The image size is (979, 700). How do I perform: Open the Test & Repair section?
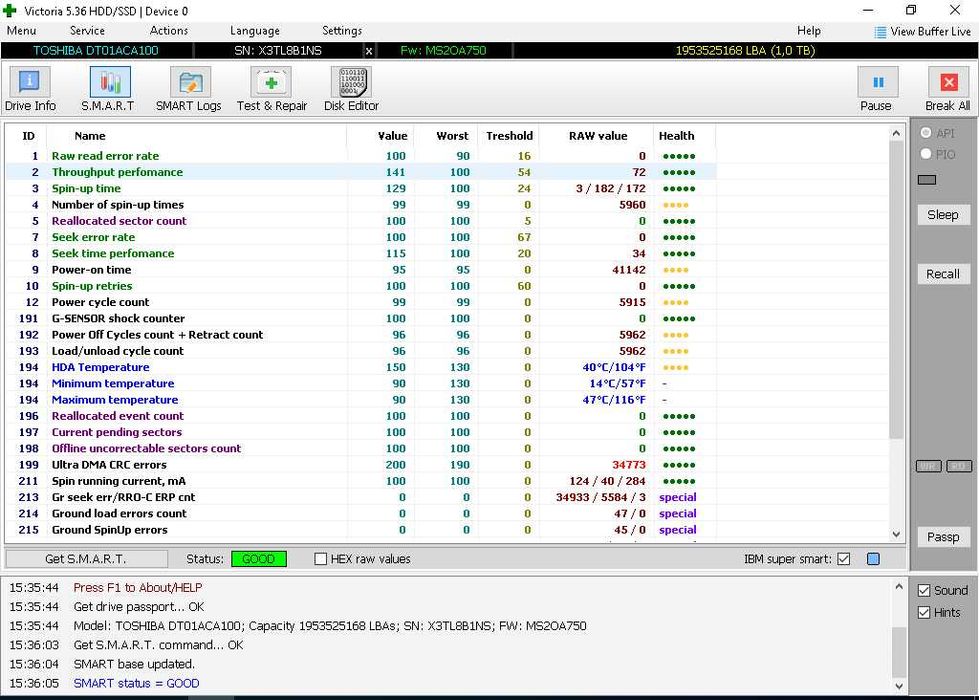click(x=272, y=89)
